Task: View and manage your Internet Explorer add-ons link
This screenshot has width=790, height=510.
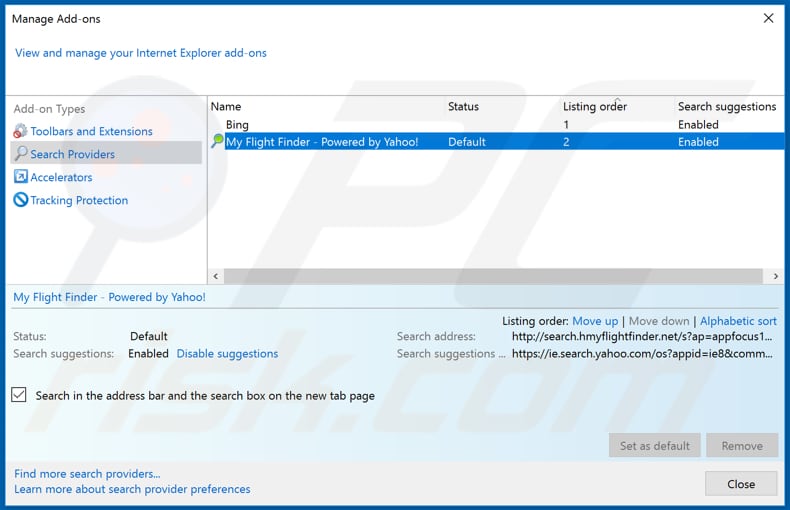Action: point(141,53)
